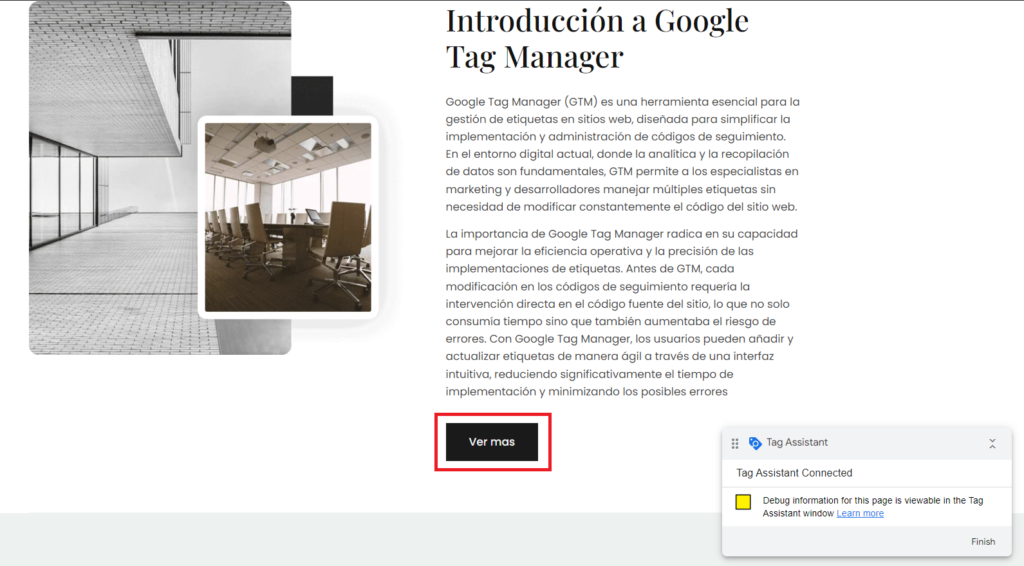The width and height of the screenshot is (1024, 566).
Task: Click the Tag Assistant logo icon
Action: coord(754,443)
